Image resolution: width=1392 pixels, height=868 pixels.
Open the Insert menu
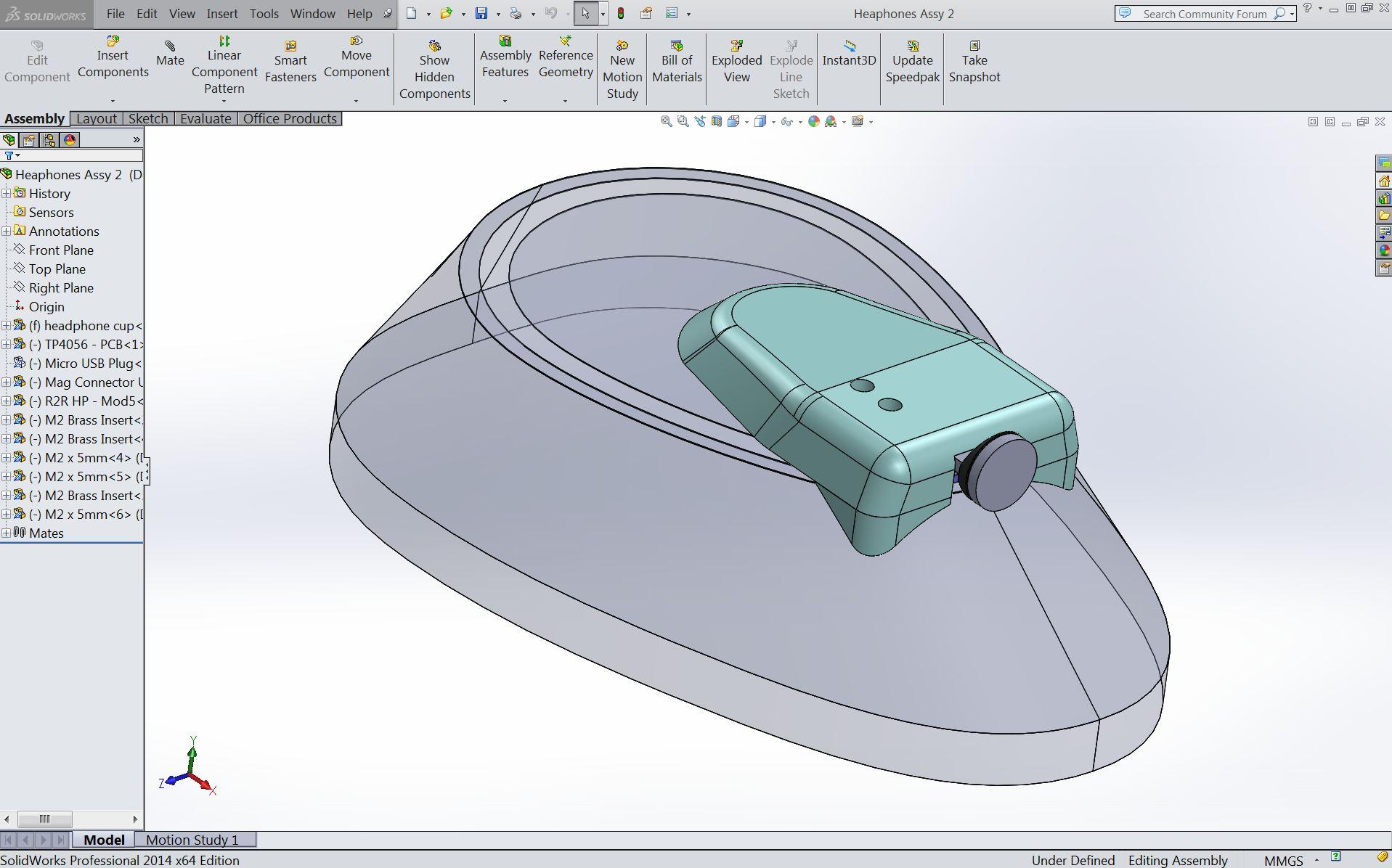[x=221, y=14]
